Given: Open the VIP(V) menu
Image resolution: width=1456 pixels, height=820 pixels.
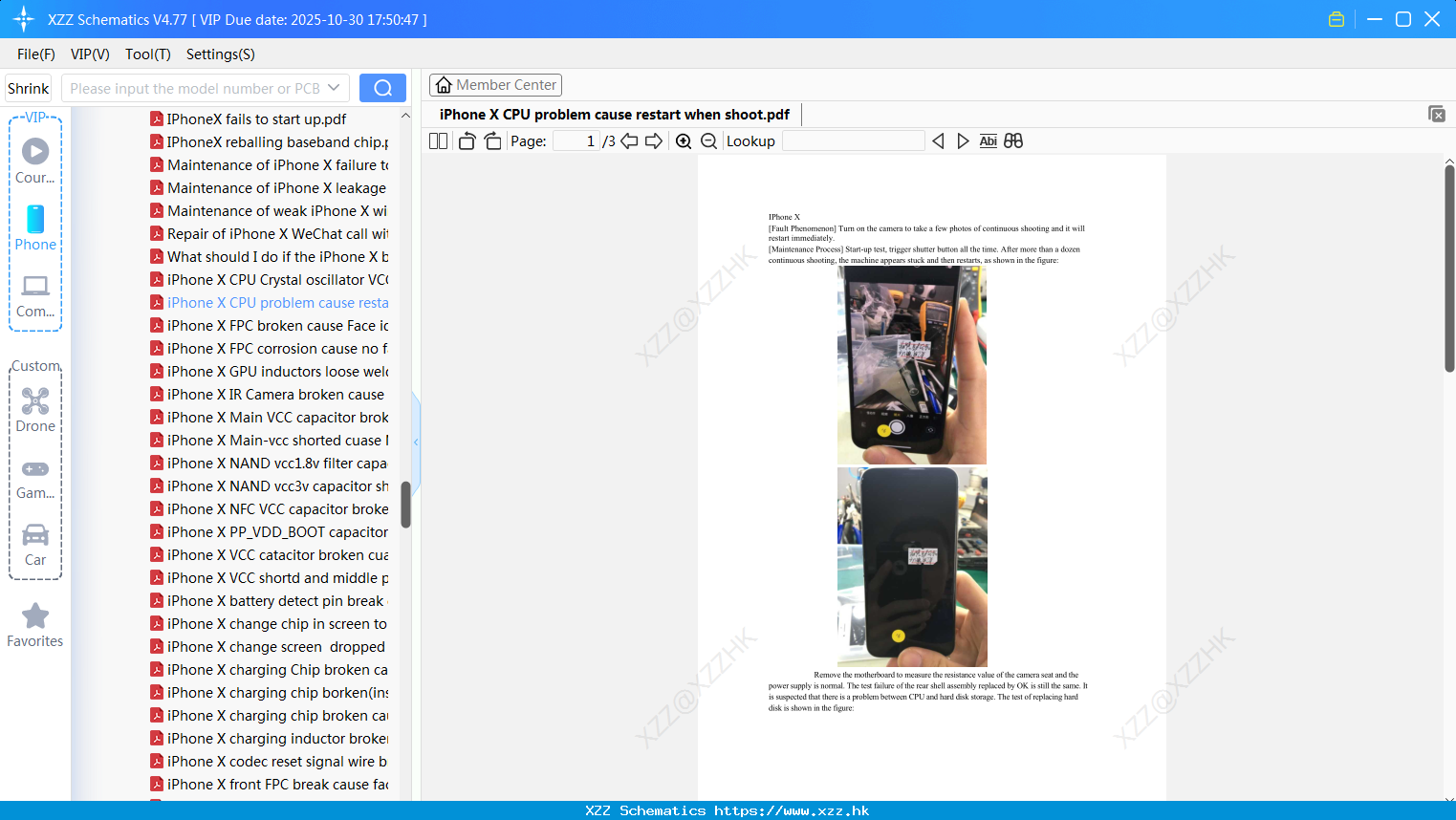Looking at the screenshot, I should [x=90, y=54].
